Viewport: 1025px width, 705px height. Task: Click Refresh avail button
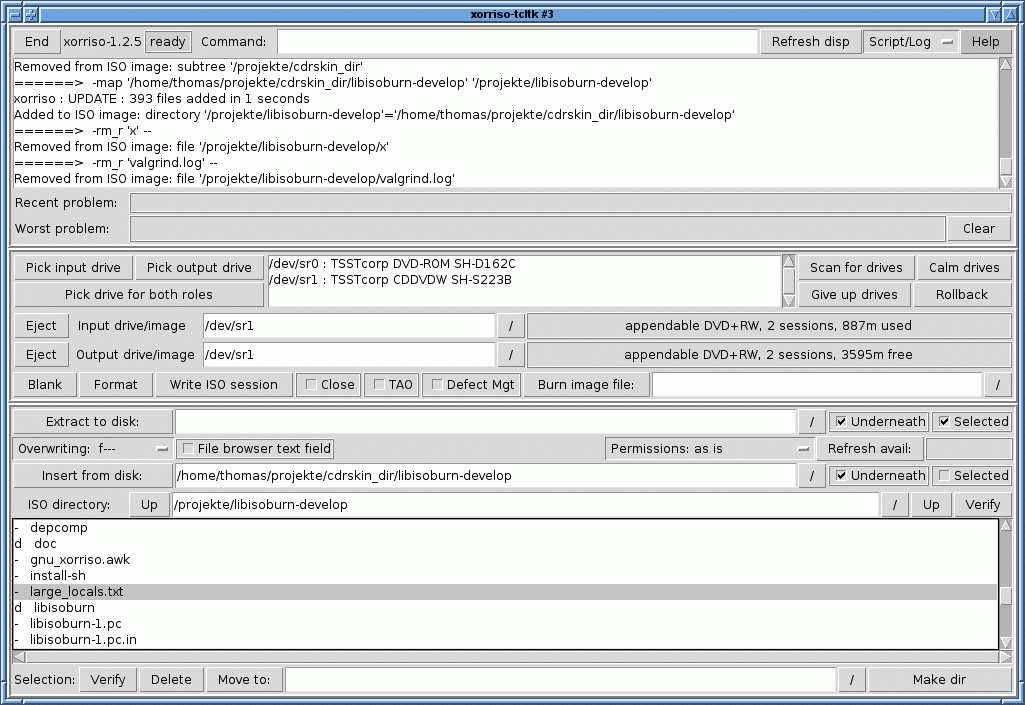coord(869,449)
